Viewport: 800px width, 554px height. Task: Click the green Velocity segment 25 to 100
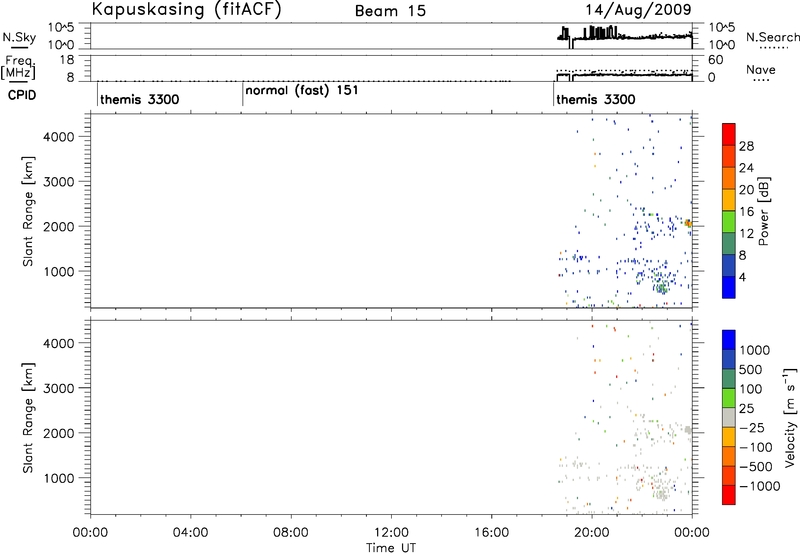[x=729, y=398]
